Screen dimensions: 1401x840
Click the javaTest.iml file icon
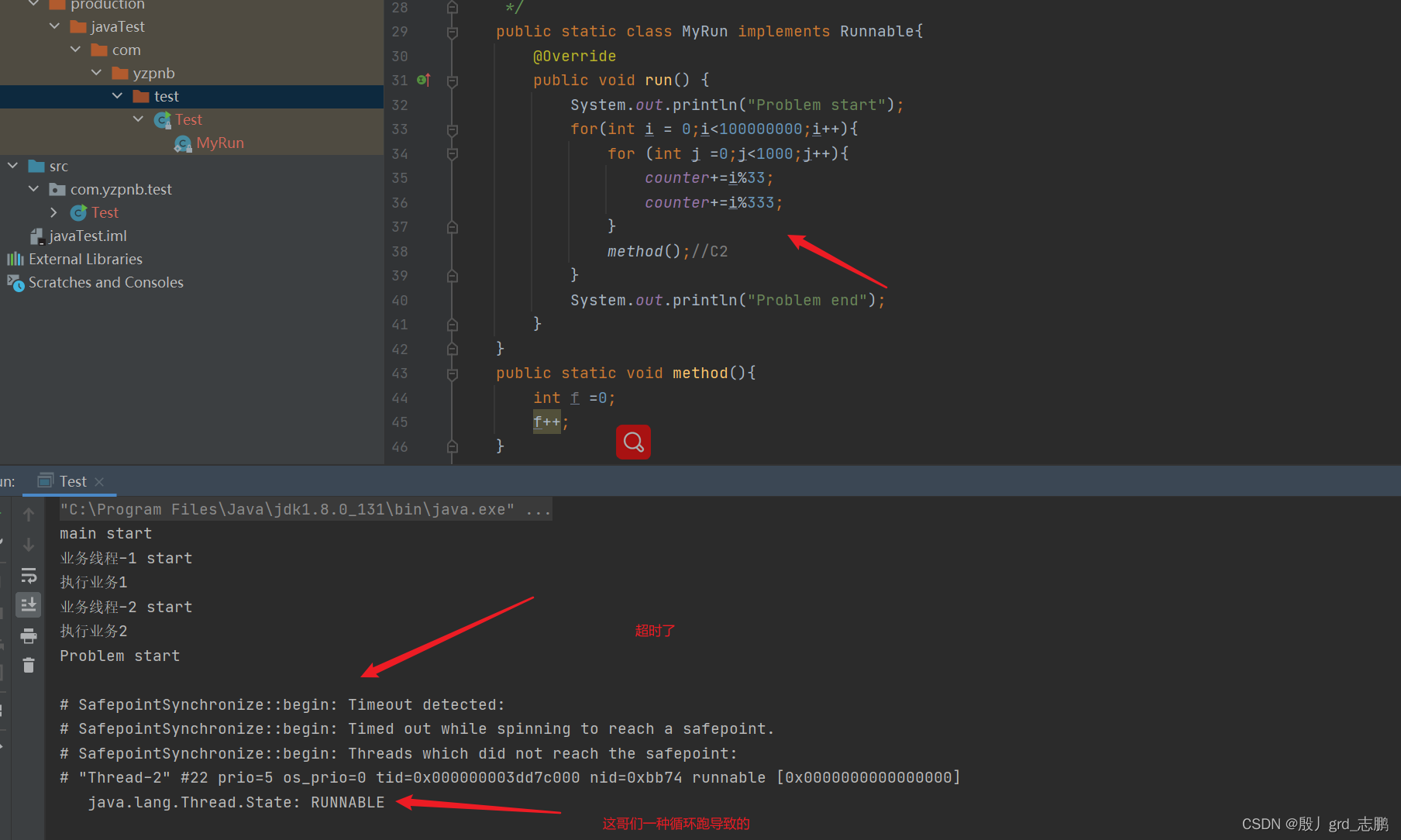(36, 236)
